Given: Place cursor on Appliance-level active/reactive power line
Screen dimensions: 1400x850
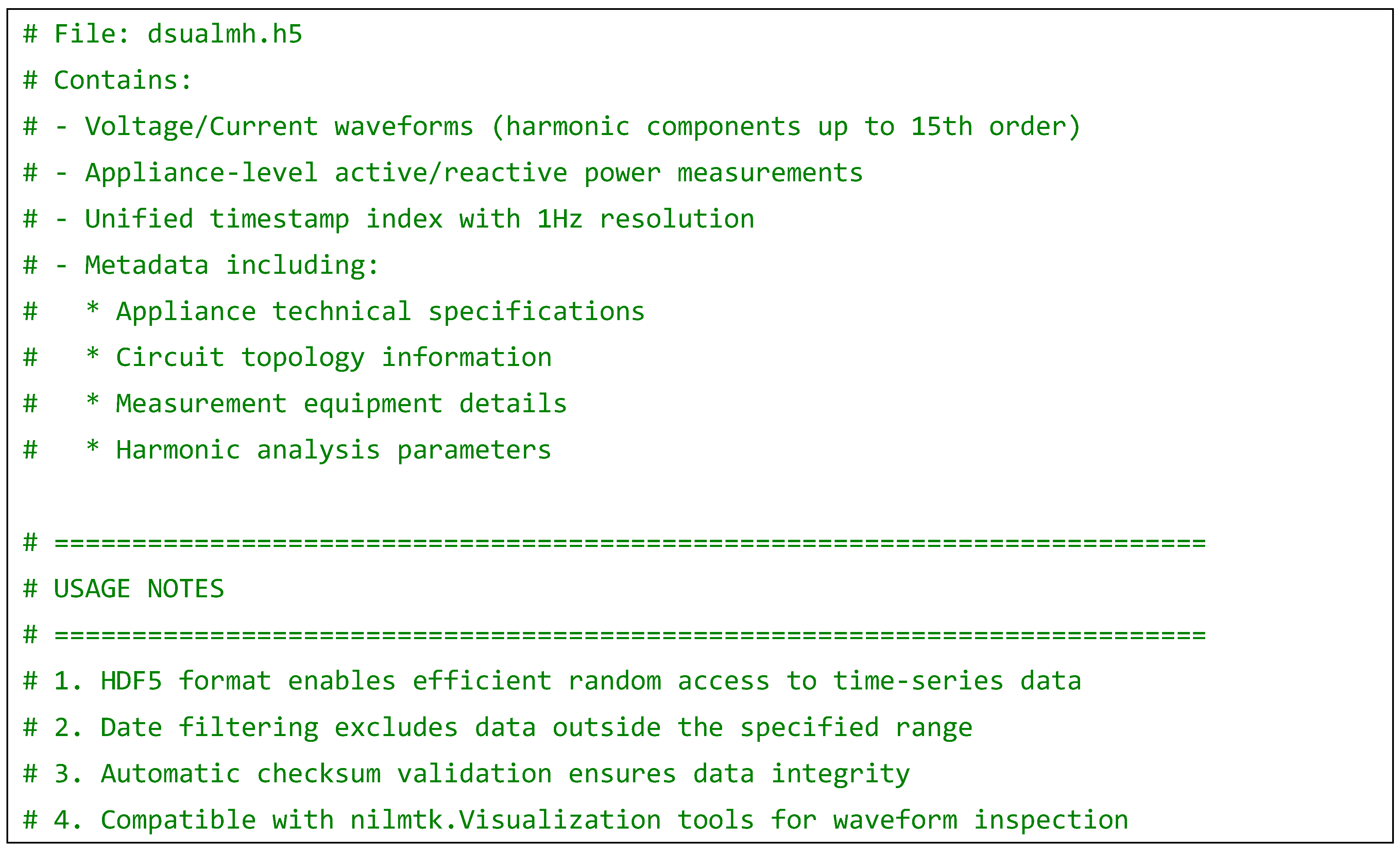Looking at the screenshot, I should [473, 173].
